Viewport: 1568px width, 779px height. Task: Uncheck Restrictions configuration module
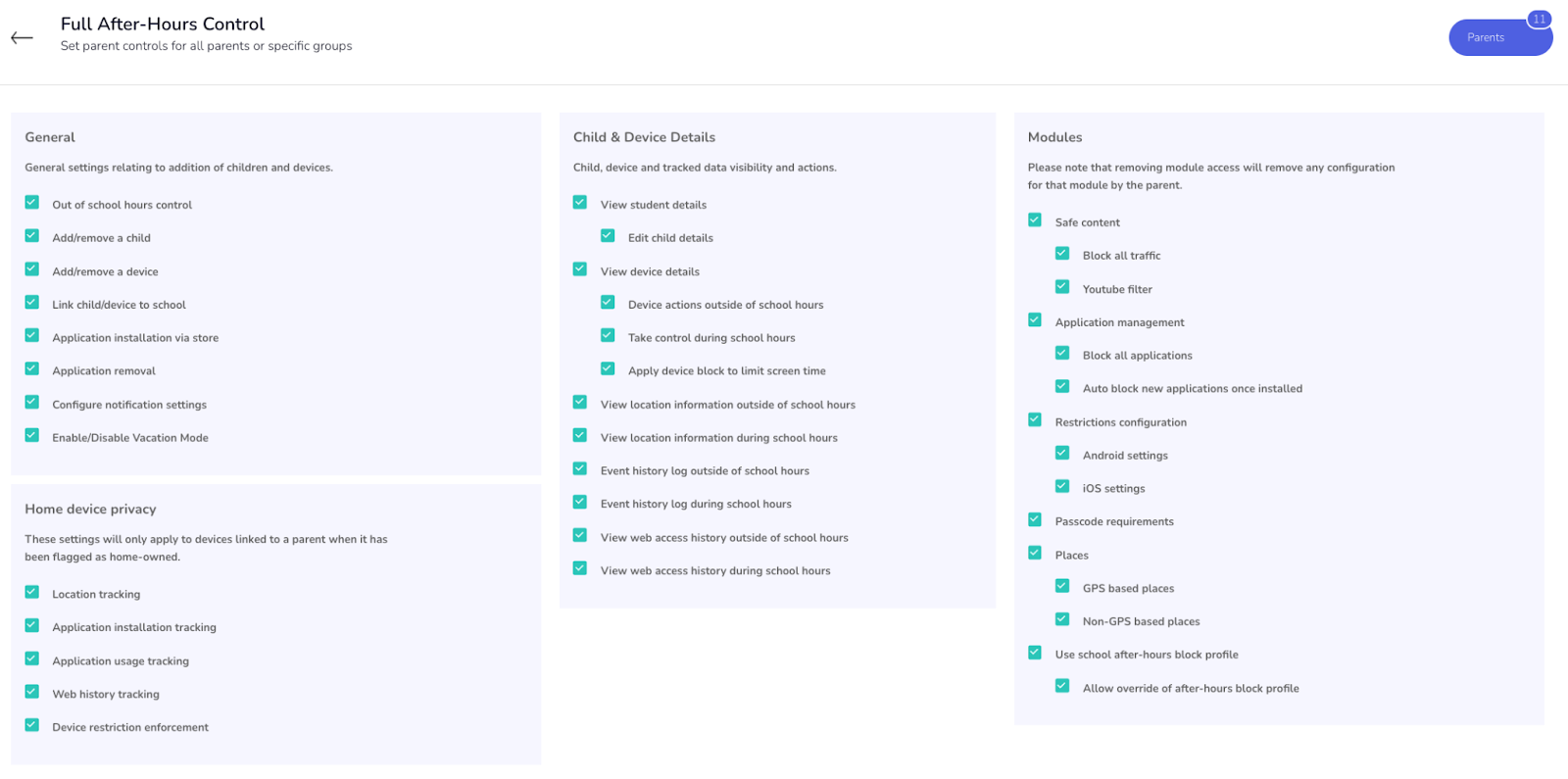click(x=1035, y=420)
